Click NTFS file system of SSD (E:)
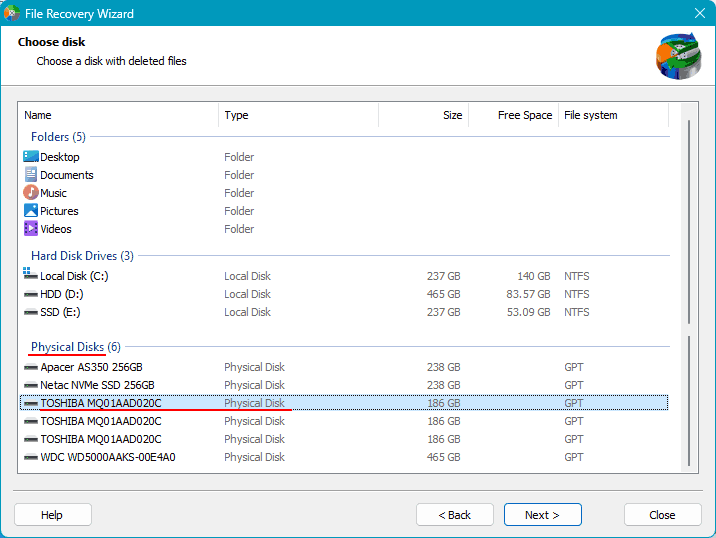The width and height of the screenshot is (716, 538). (x=576, y=312)
